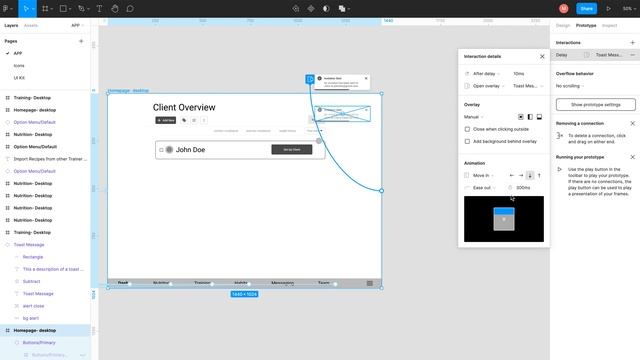
Task: Dismiss the Running your prototype tip
Action: [632, 157]
